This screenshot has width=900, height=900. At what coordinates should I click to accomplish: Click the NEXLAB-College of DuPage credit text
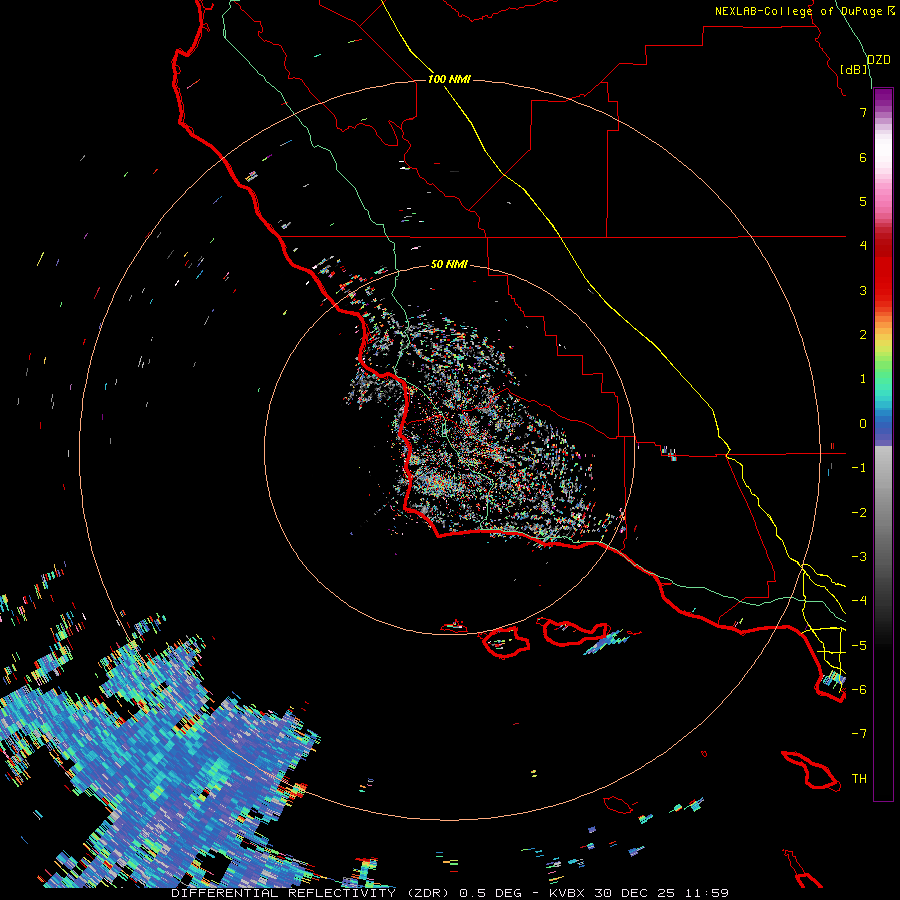tap(800, 11)
